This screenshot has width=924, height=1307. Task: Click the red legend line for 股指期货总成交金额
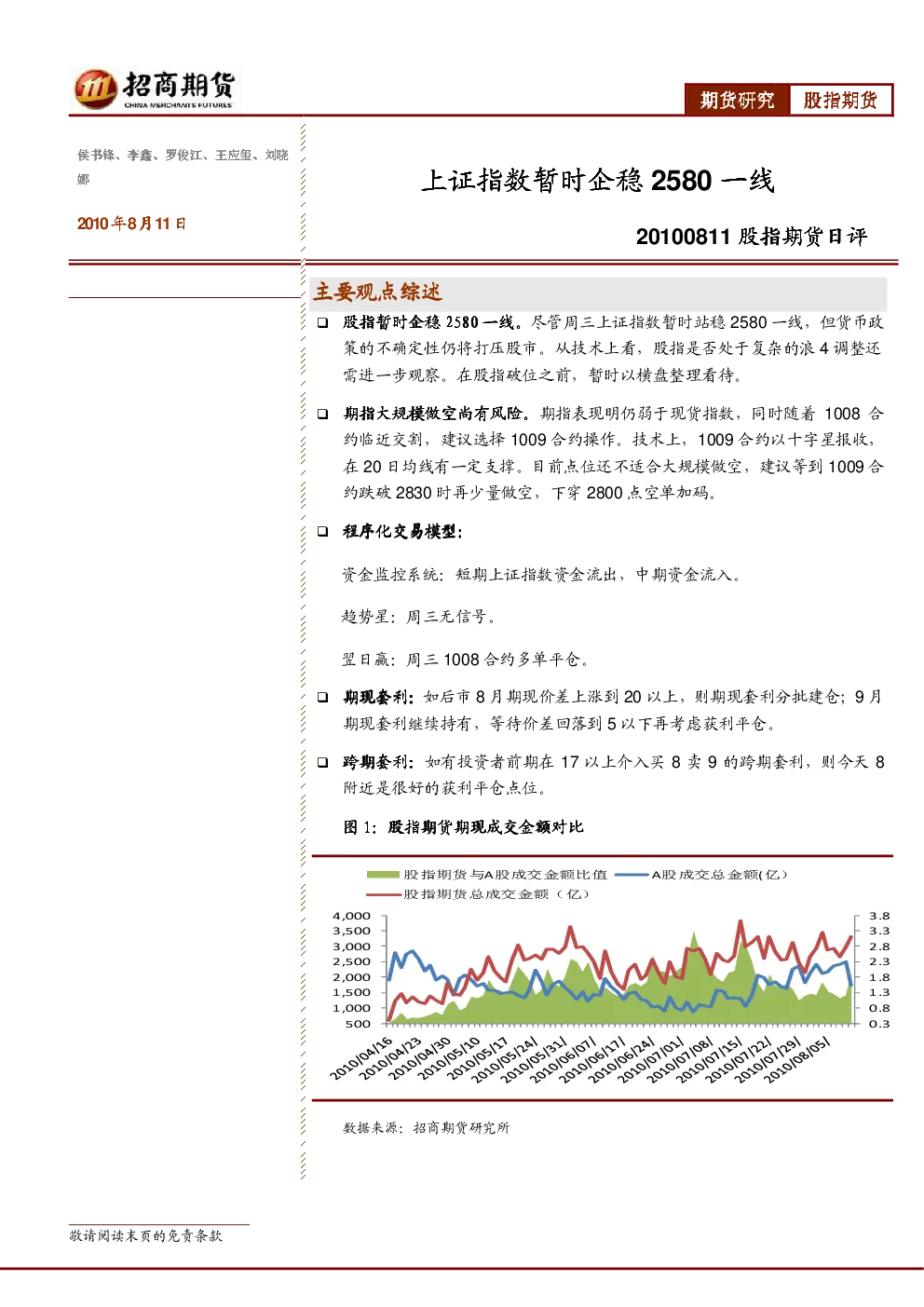coord(383,894)
